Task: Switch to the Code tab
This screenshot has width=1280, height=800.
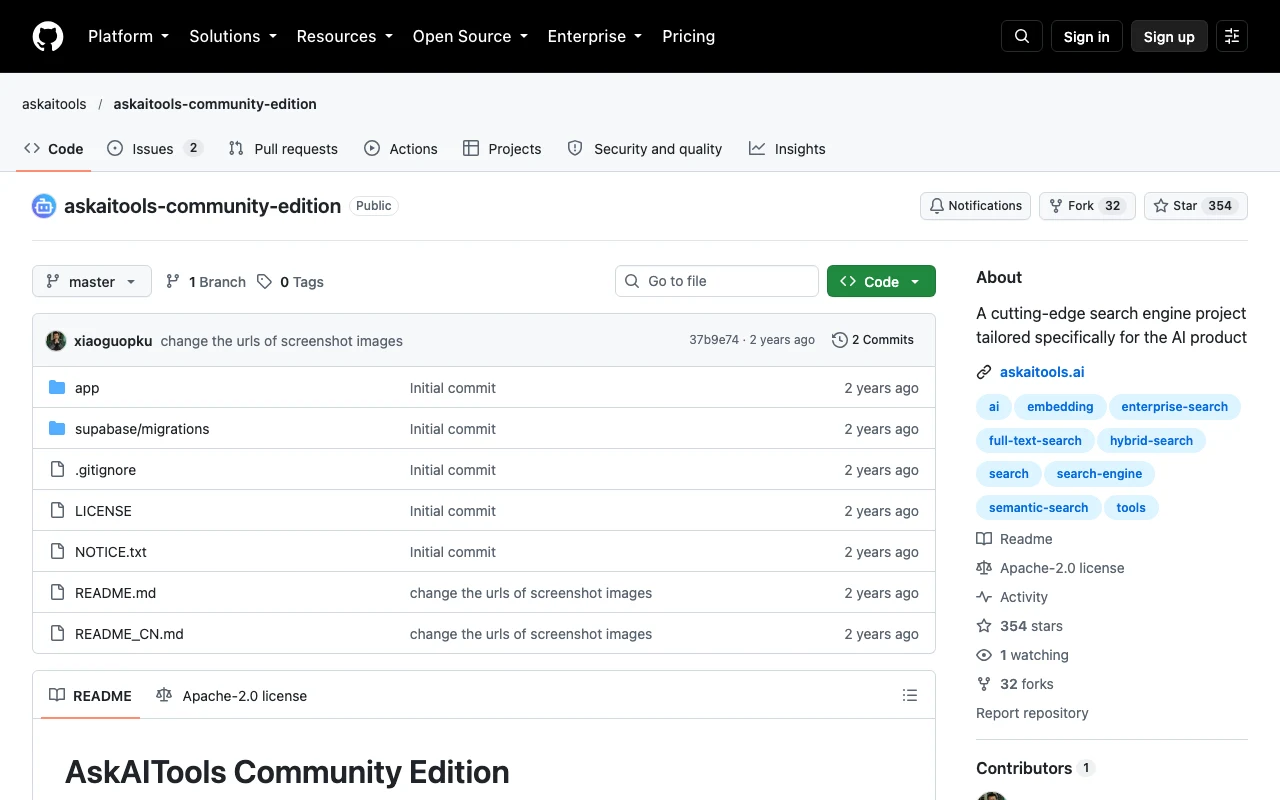Action: coord(55,149)
